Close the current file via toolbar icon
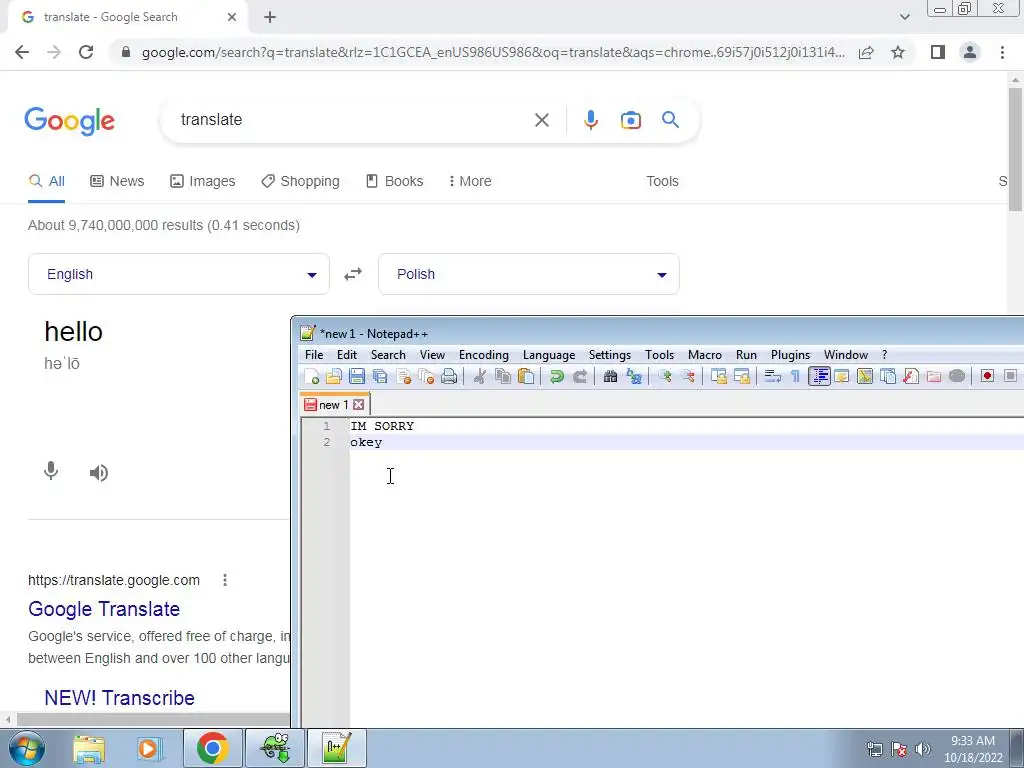 point(404,376)
